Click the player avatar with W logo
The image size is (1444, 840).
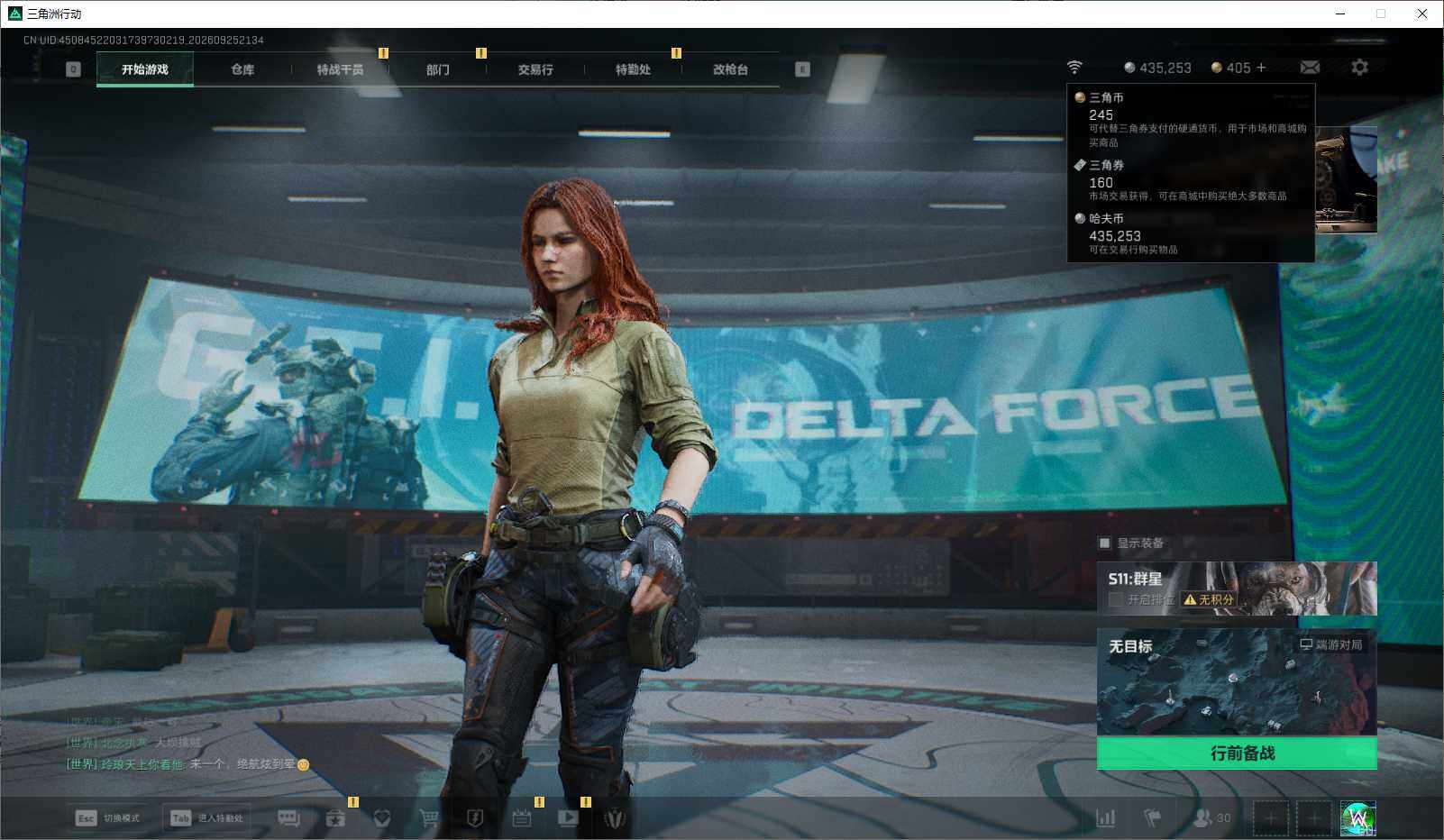click(1357, 818)
